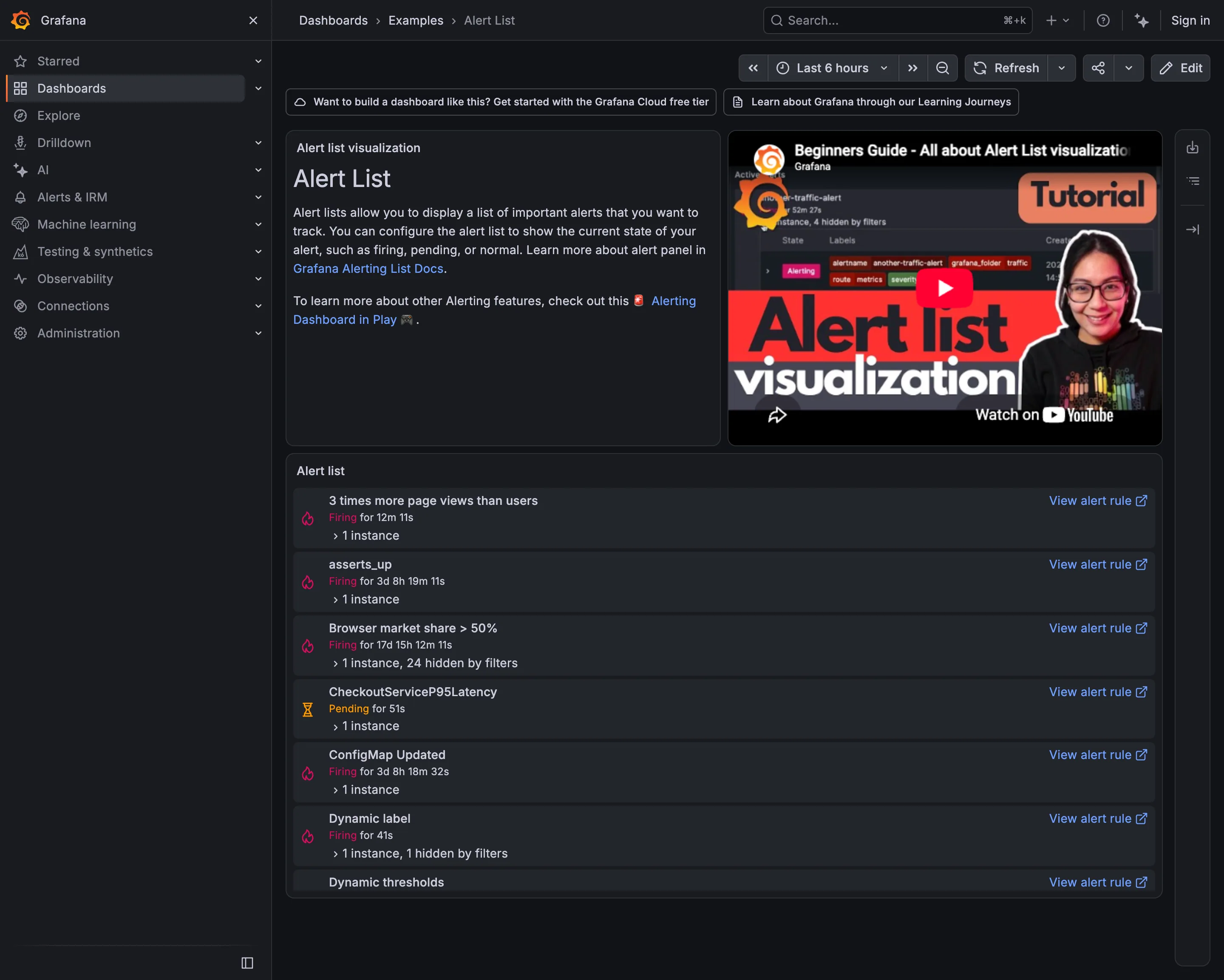Open Grafana Alerting List Docs link

368,269
